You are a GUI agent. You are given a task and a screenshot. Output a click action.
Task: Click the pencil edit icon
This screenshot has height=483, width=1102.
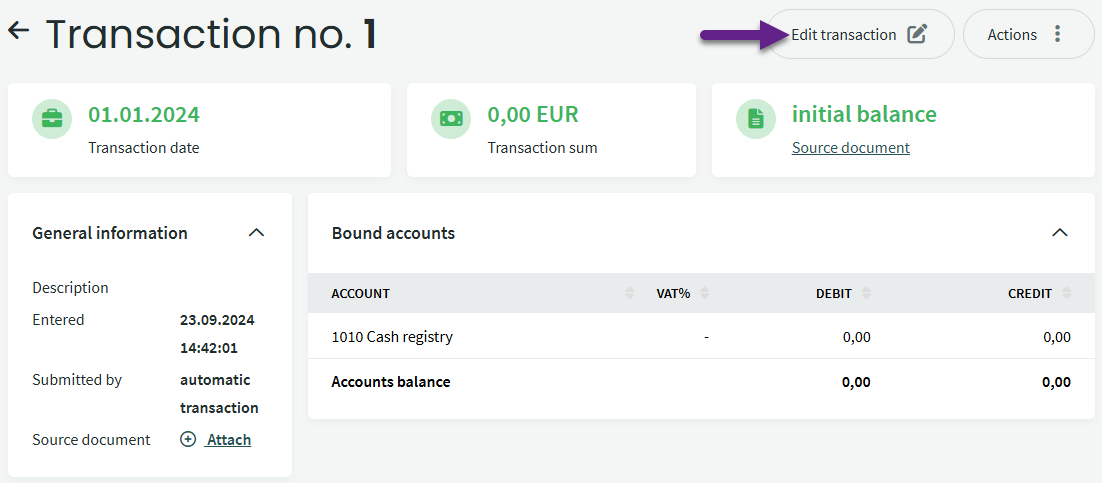click(917, 34)
